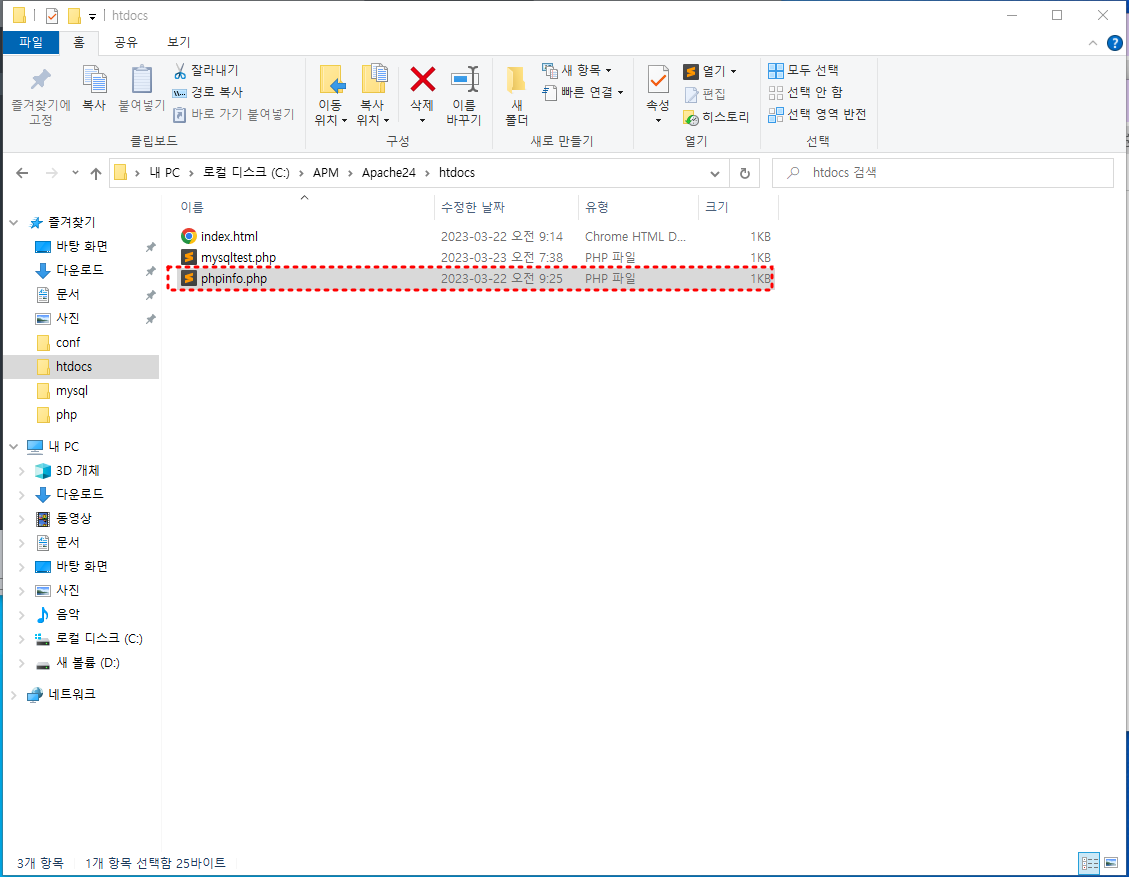Open Help with the question mark icon
Viewport: 1129px width, 877px height.
[x=1114, y=43]
